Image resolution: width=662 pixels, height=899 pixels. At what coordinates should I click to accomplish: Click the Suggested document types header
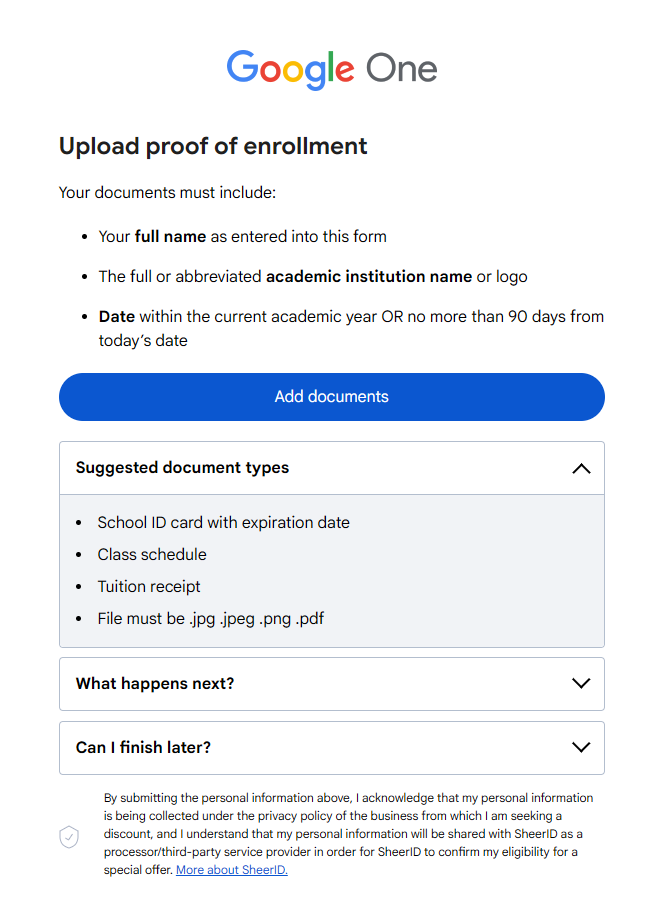click(182, 468)
